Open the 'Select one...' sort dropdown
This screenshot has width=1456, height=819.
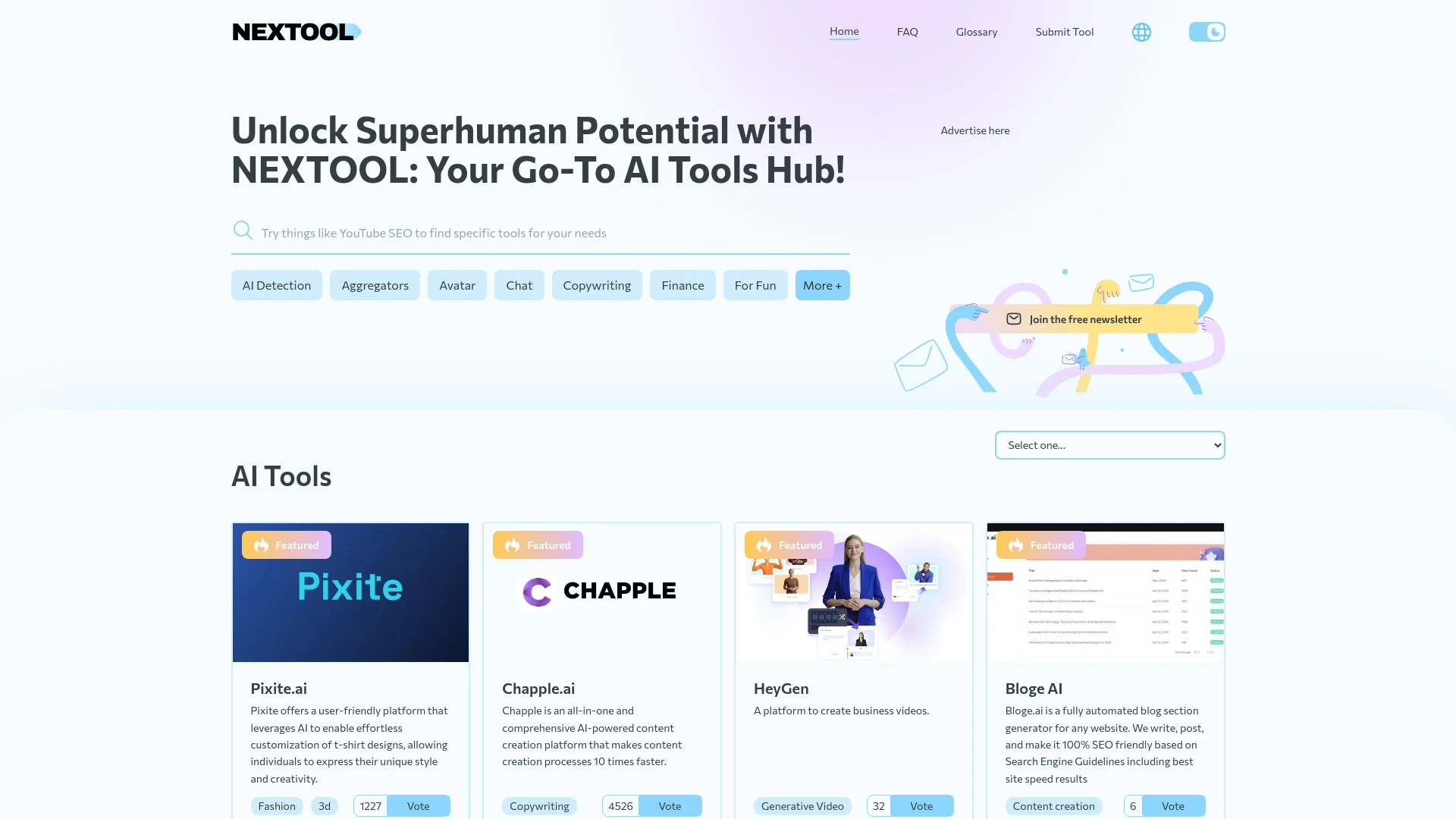(1109, 444)
